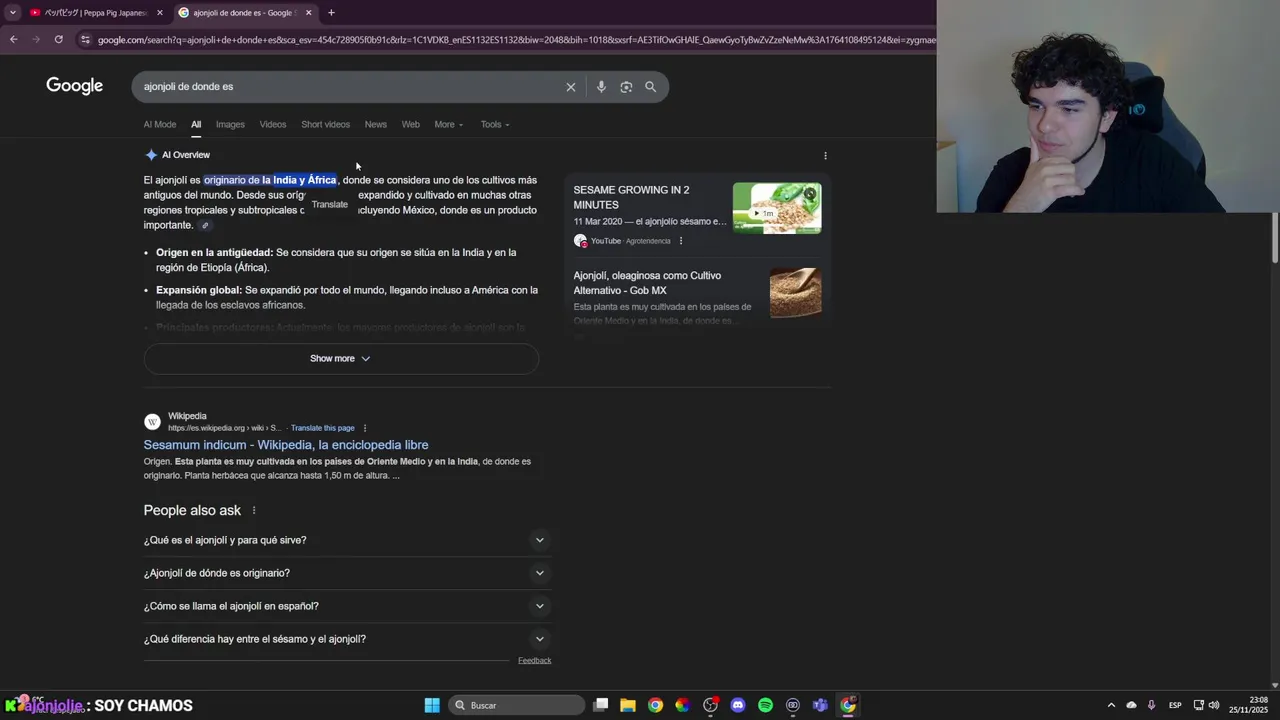This screenshot has height=720, width=1280.
Task: Open a new browser tab with plus
Action: click(331, 13)
